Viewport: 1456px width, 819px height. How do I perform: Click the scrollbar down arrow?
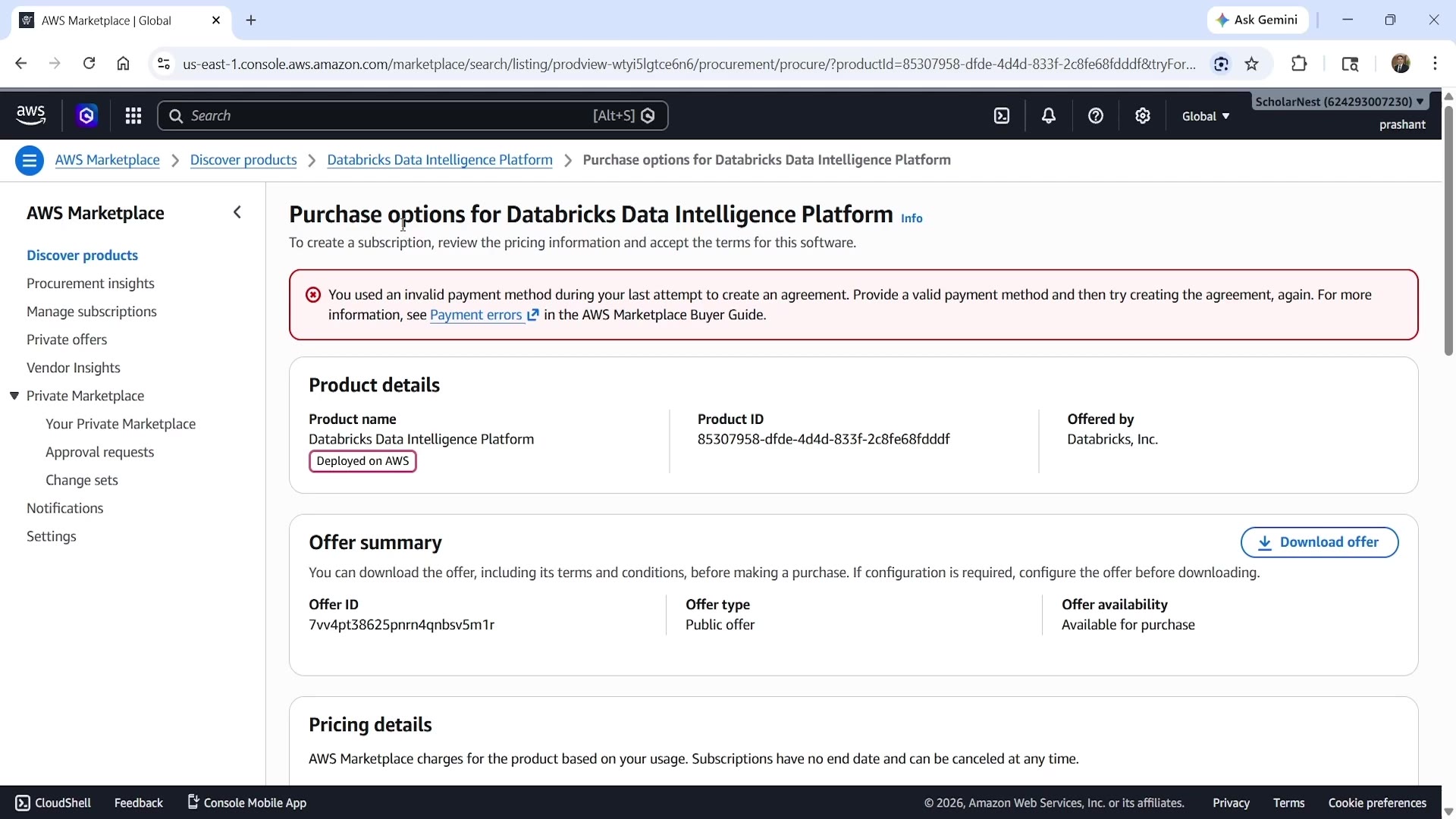[x=1448, y=811]
